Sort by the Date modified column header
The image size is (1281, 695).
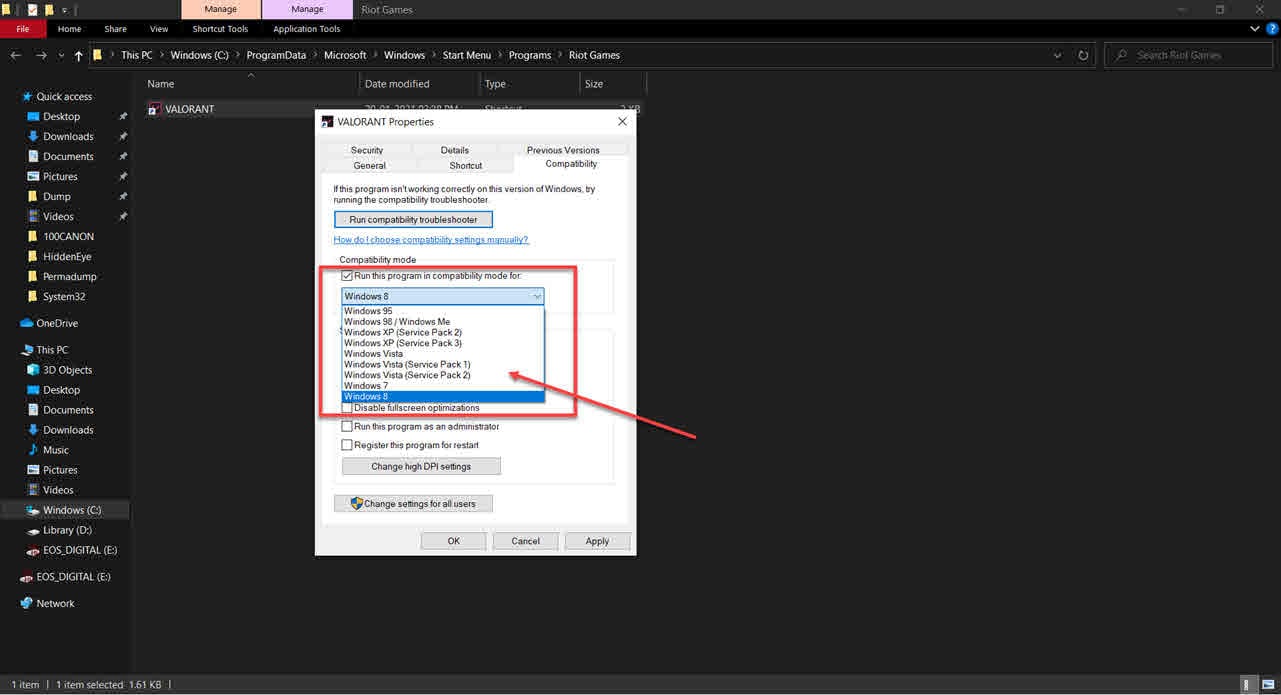[419, 84]
